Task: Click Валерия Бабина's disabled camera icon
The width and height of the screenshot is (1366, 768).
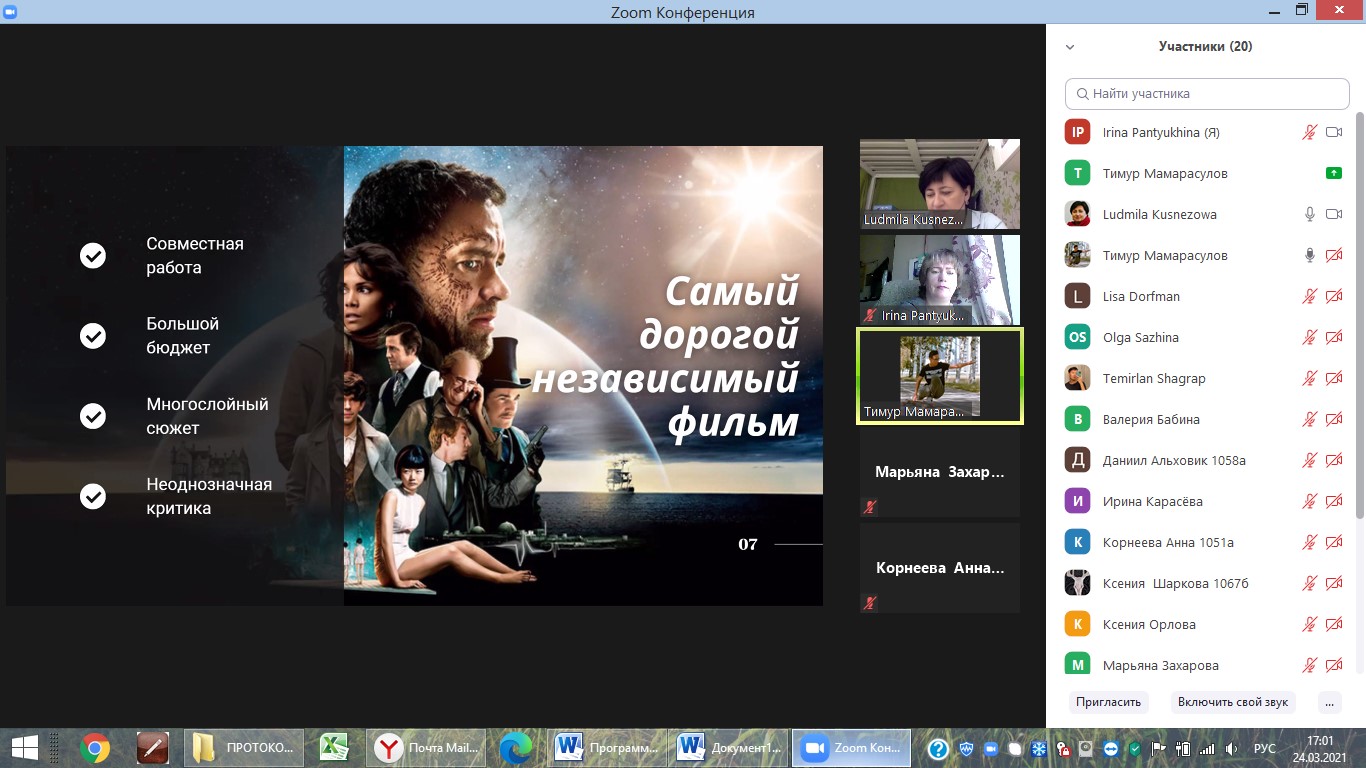Action: (x=1333, y=419)
